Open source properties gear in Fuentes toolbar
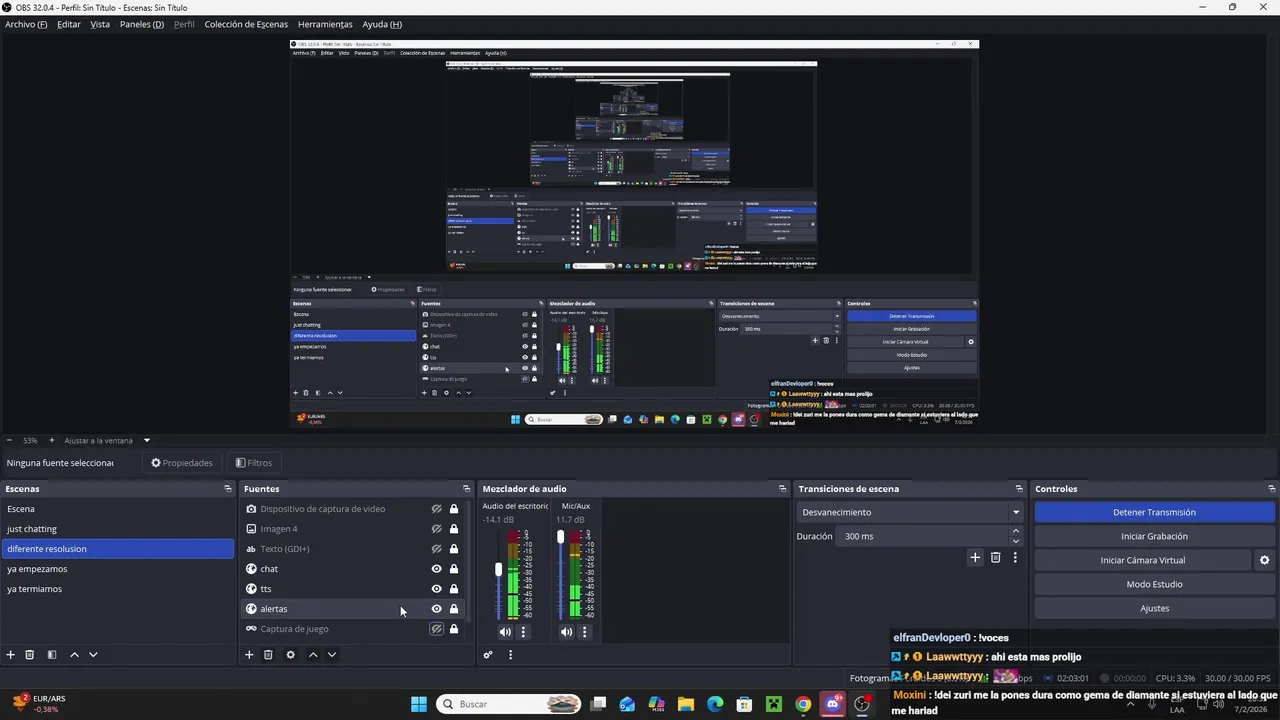1280x720 pixels. 290,655
